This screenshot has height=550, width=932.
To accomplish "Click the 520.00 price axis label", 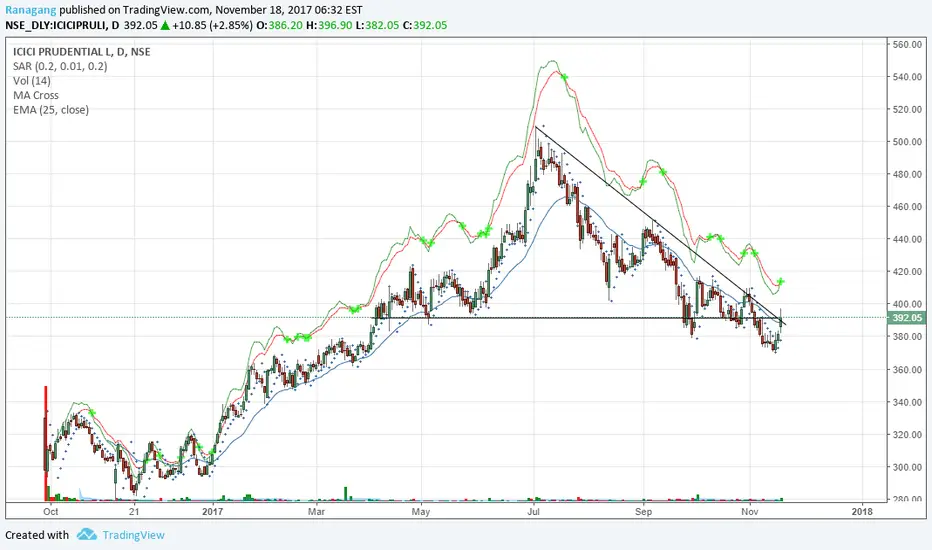I will pos(907,109).
